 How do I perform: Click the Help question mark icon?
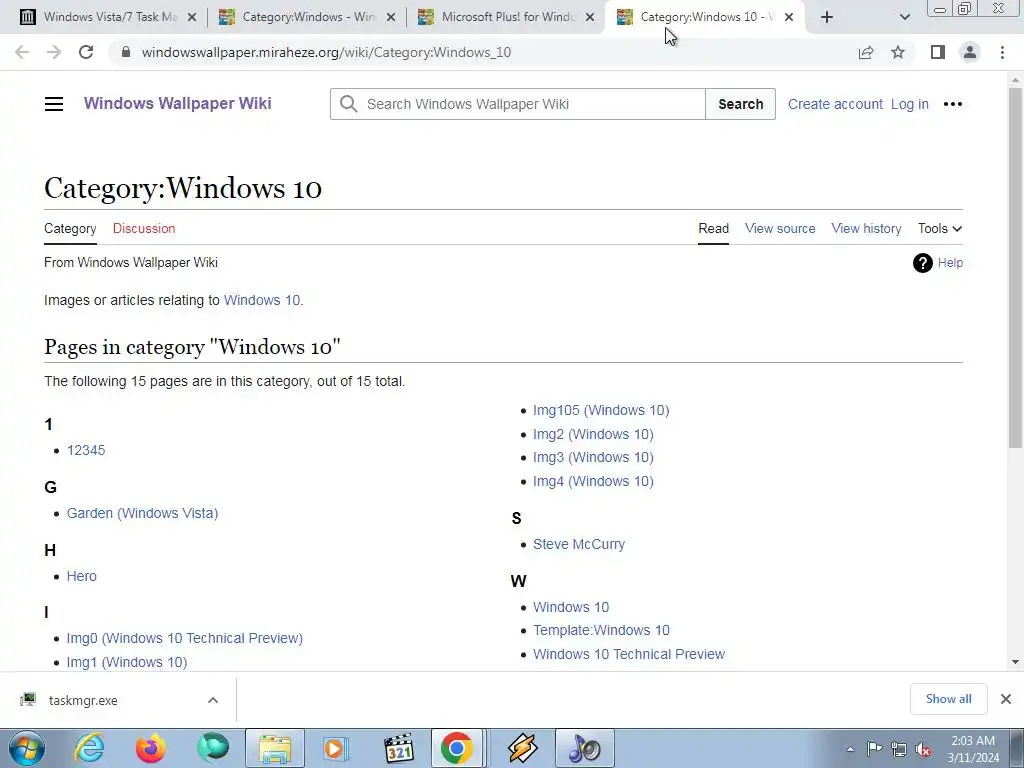tap(923, 263)
